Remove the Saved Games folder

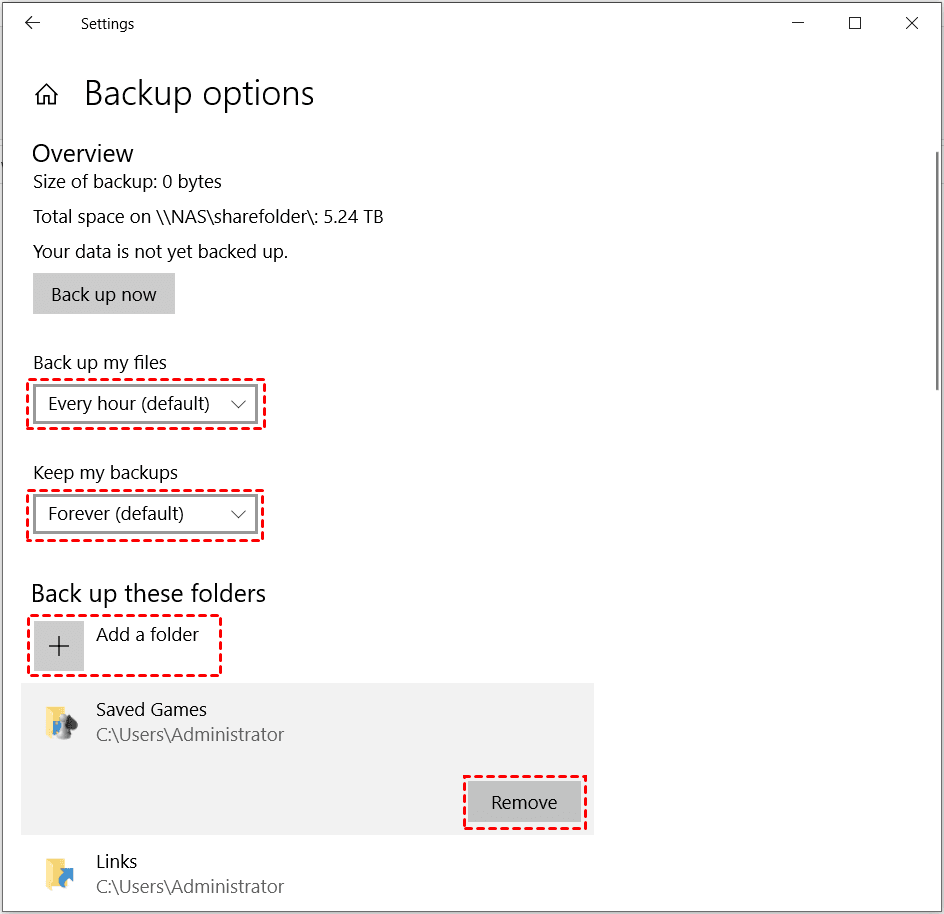click(524, 802)
